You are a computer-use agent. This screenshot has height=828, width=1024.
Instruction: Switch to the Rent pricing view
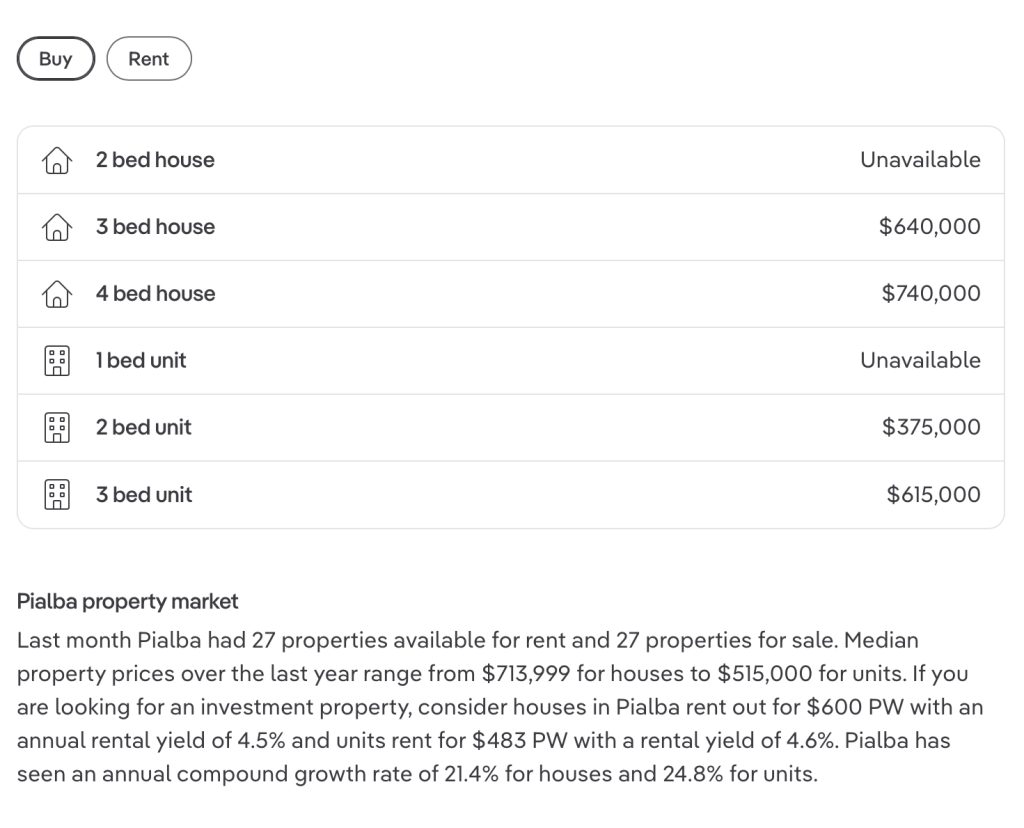click(149, 59)
